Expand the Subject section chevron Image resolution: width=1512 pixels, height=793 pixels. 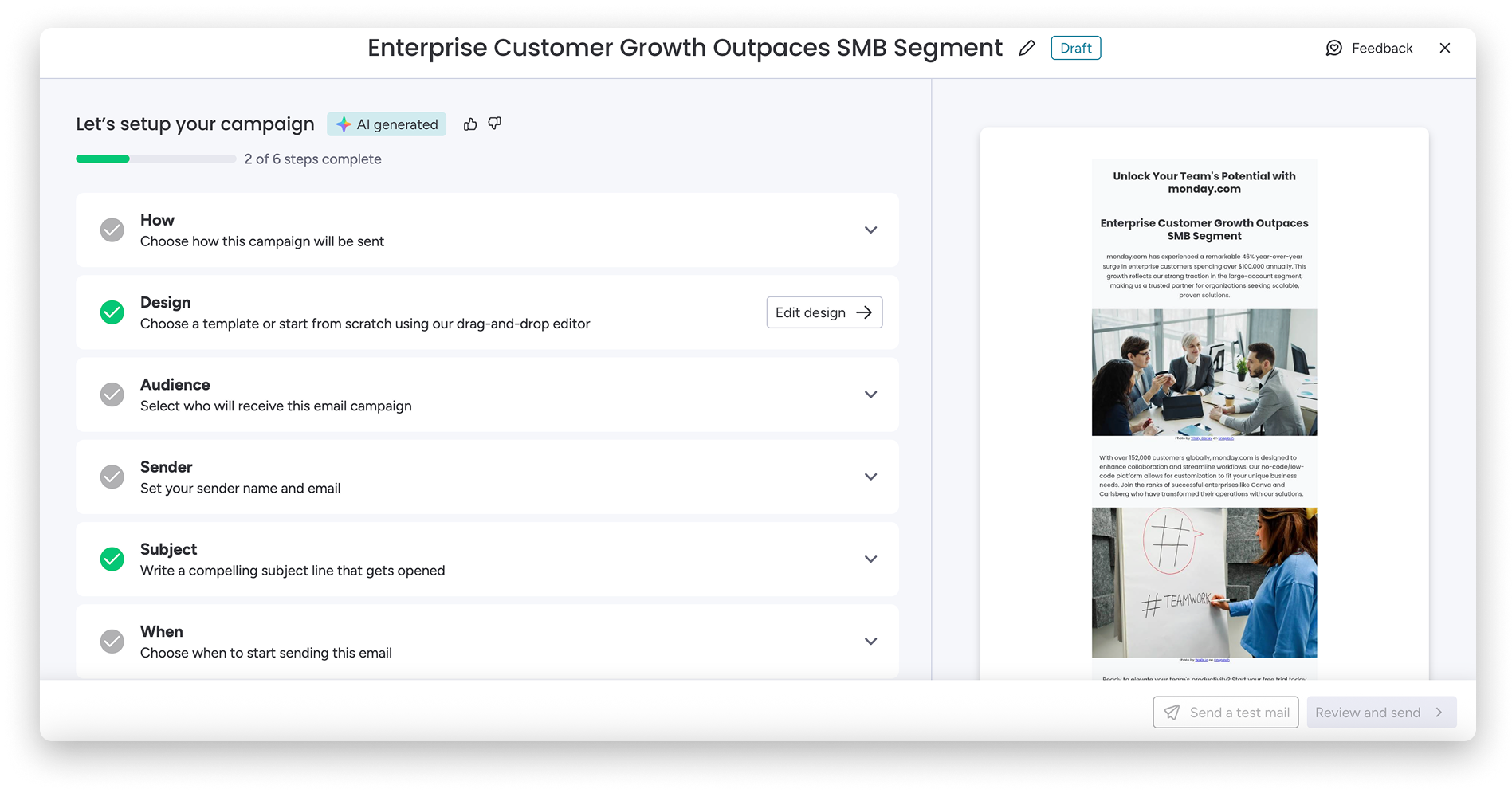871,559
